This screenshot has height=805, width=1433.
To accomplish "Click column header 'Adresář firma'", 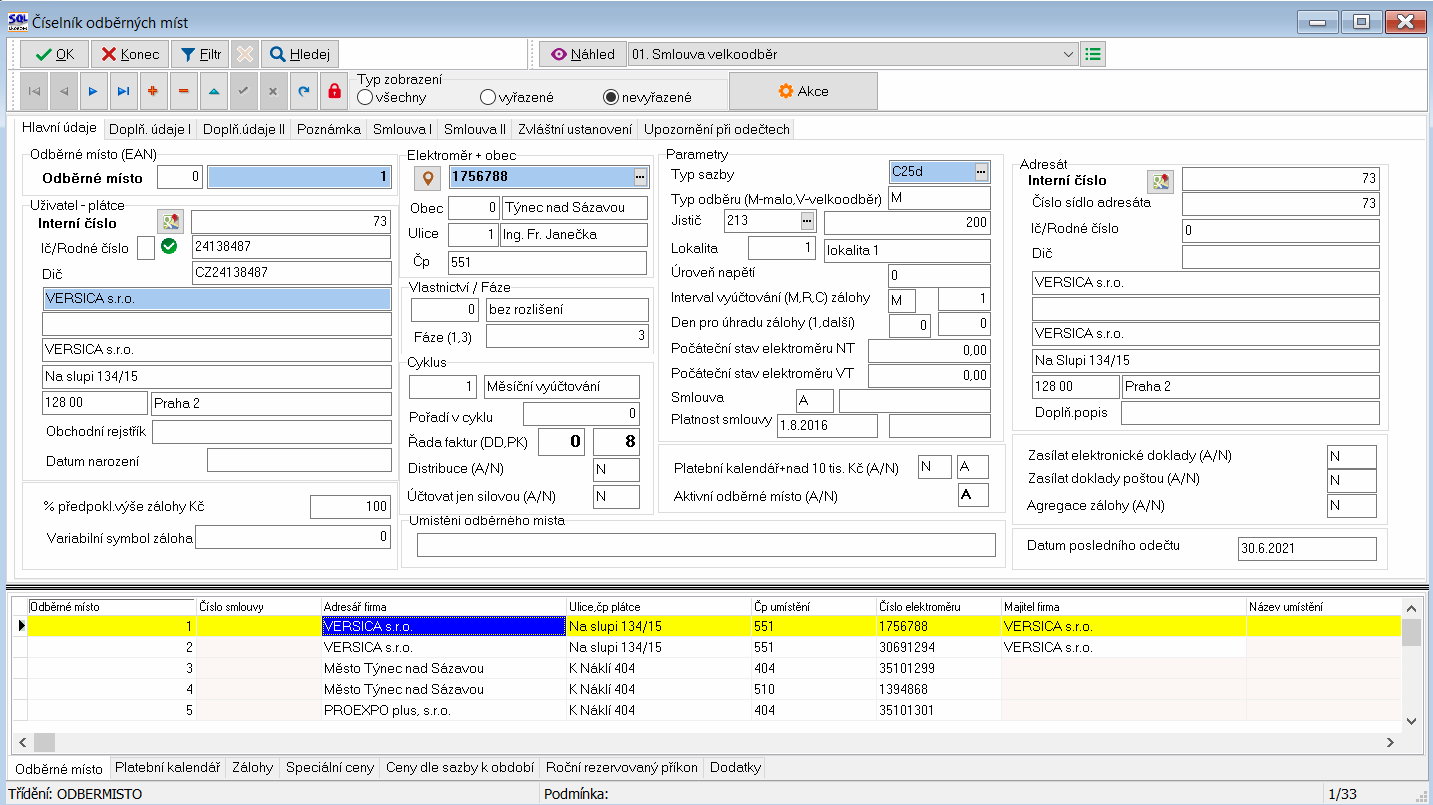I will (x=443, y=606).
